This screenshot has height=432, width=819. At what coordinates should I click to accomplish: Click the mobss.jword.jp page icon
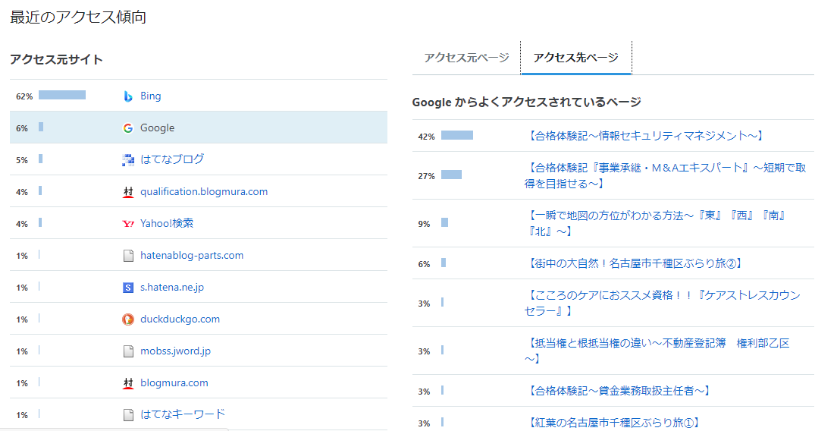click(128, 351)
